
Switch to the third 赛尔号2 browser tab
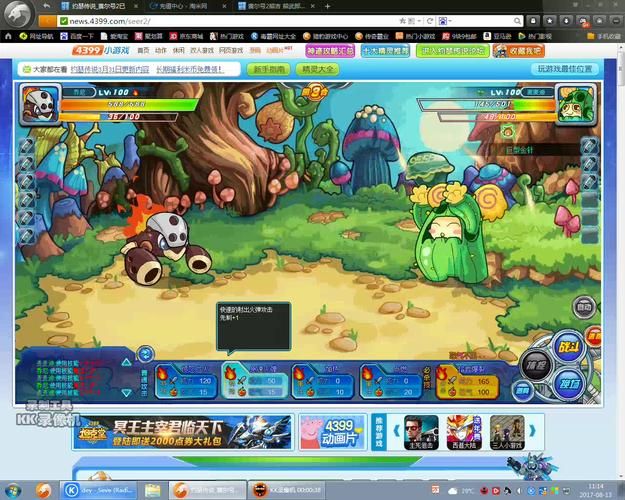[276, 6]
